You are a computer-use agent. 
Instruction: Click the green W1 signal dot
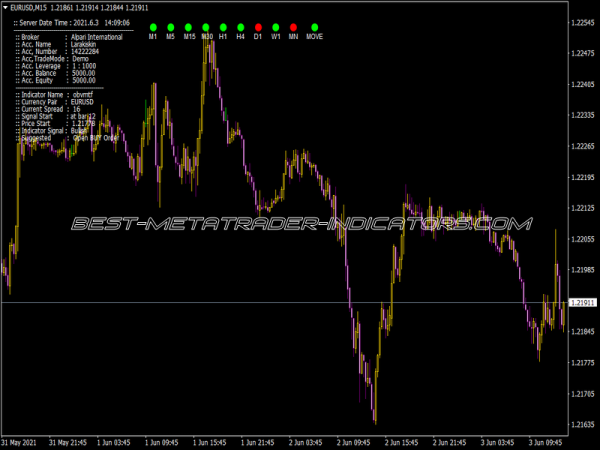click(275, 26)
